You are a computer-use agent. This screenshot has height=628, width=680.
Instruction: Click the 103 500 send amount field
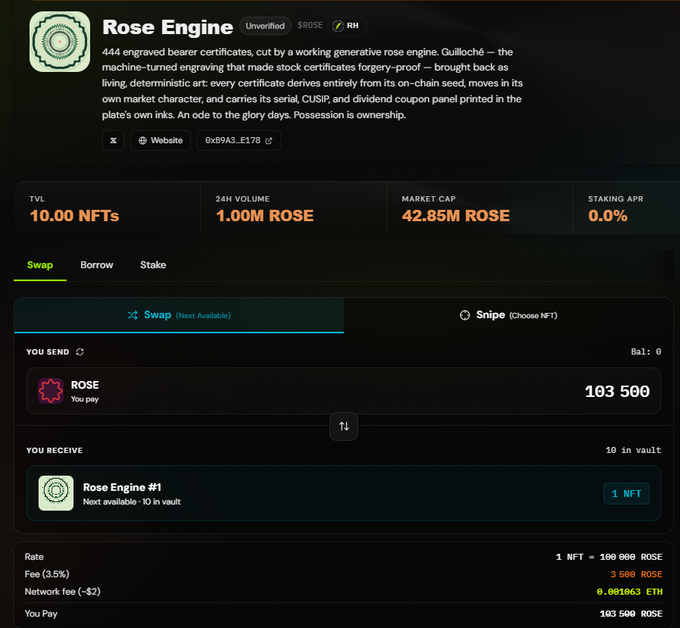click(x=617, y=392)
